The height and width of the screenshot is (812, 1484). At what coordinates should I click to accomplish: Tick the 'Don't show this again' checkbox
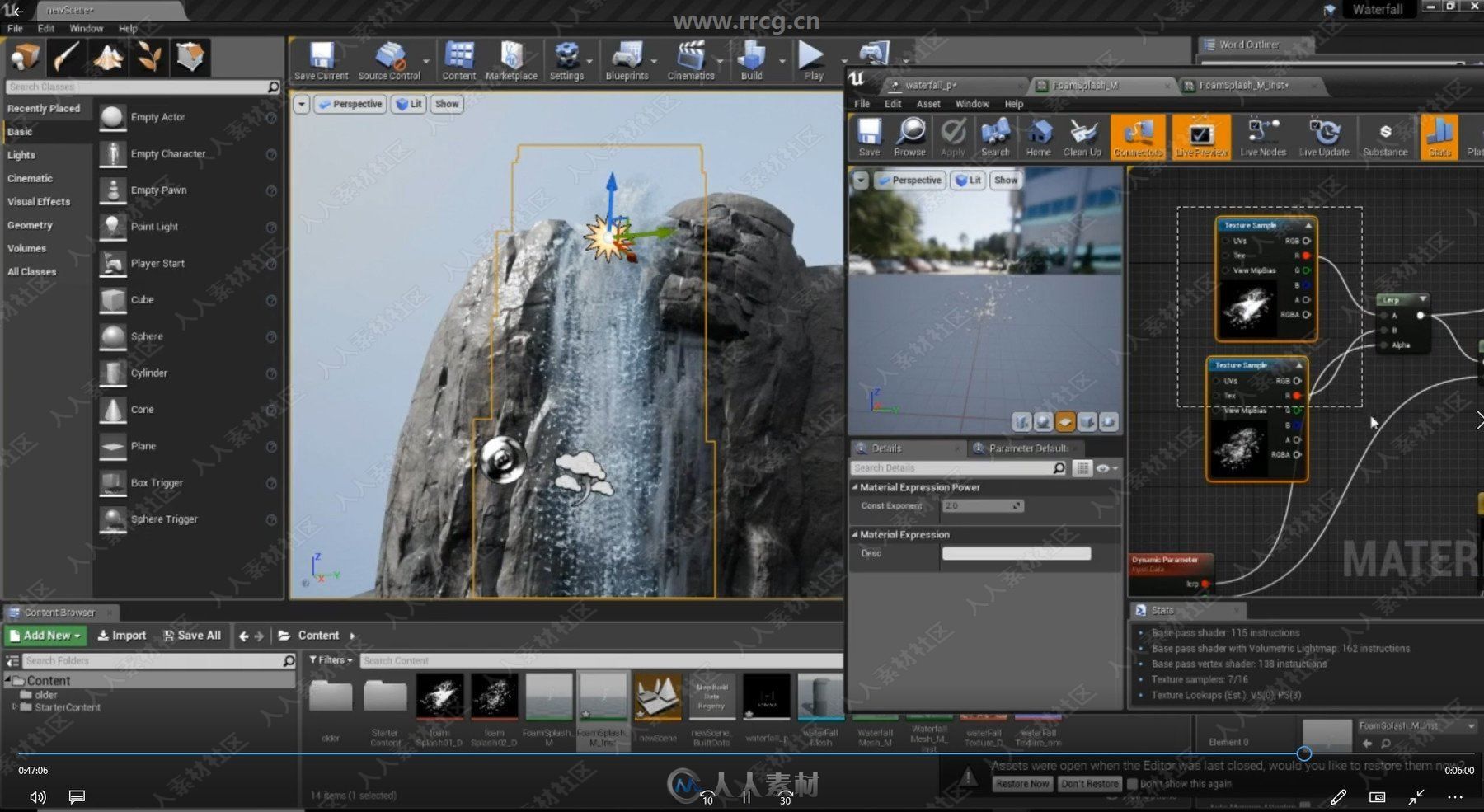click(x=1132, y=784)
